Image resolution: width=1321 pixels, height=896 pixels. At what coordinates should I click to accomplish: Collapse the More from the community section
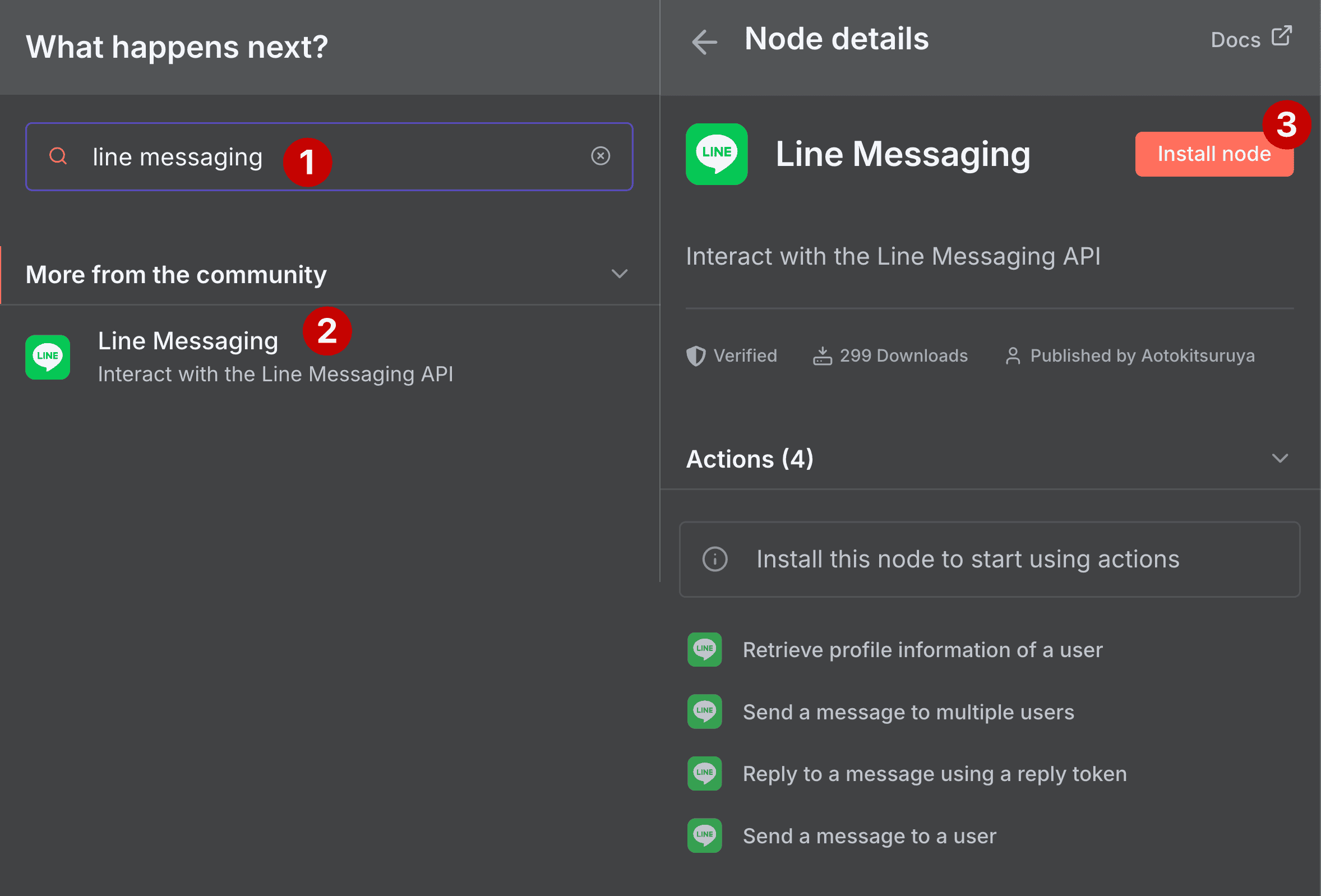click(620, 274)
